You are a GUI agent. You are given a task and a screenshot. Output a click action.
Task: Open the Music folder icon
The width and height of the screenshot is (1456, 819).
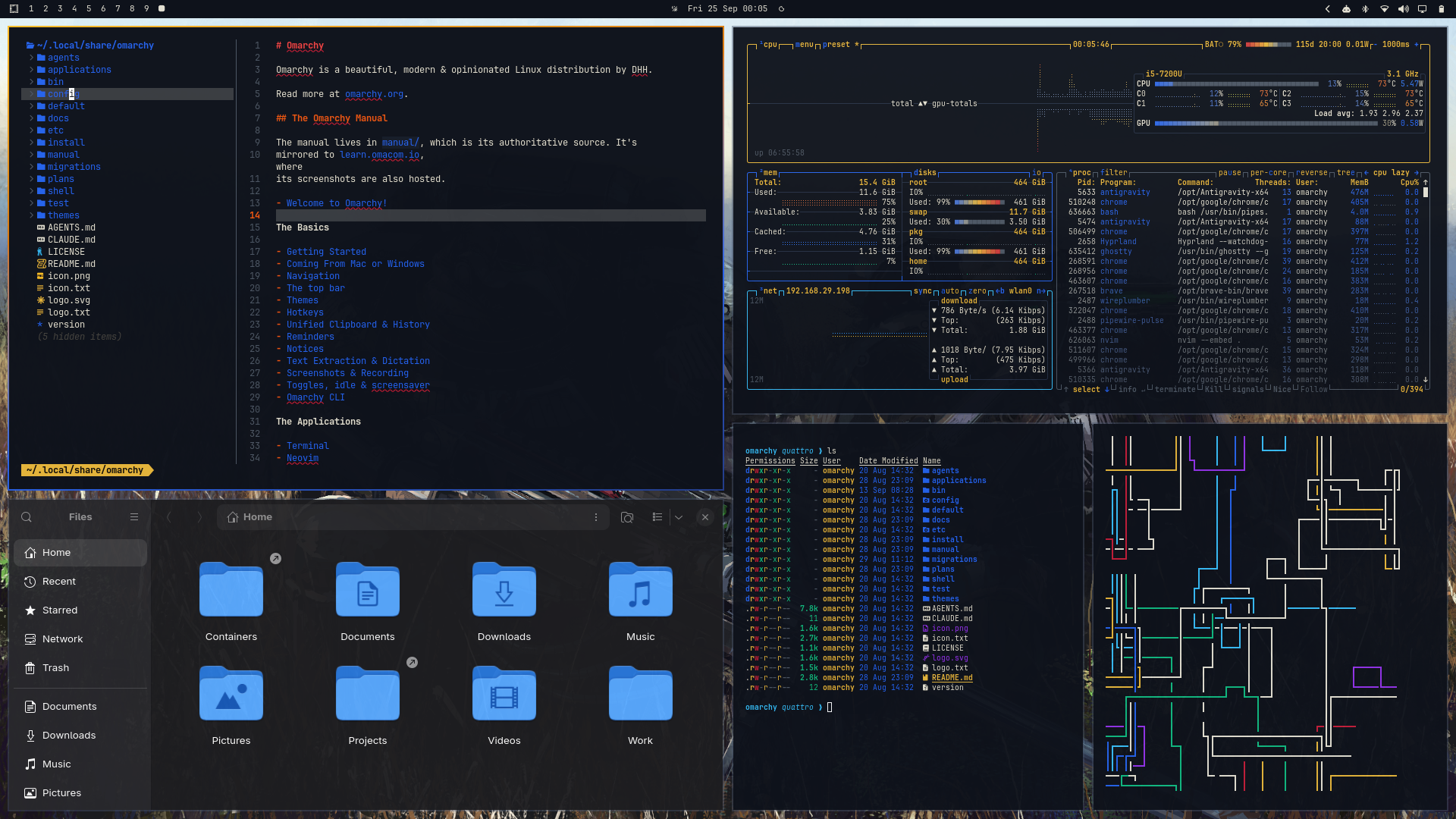[x=641, y=589]
